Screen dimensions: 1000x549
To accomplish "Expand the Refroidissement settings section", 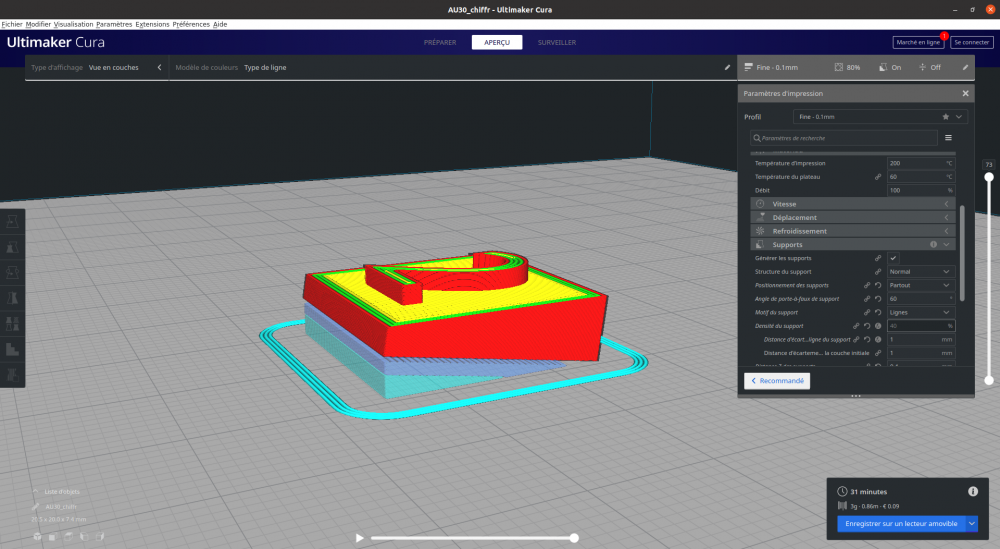I will (853, 231).
